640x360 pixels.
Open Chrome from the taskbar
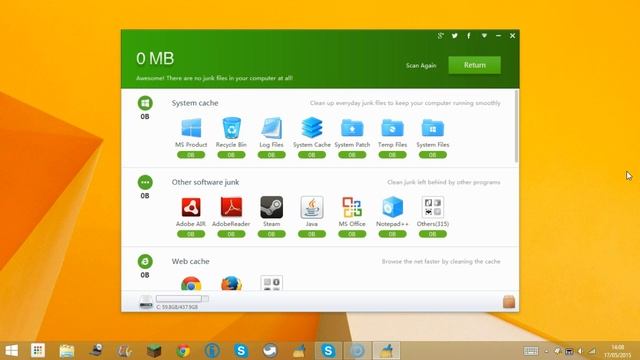[183, 351]
